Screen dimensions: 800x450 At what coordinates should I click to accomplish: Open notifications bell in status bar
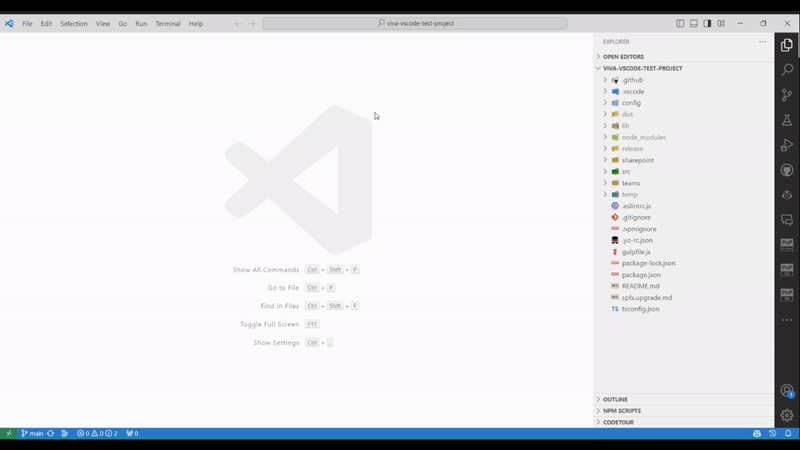[788, 433]
